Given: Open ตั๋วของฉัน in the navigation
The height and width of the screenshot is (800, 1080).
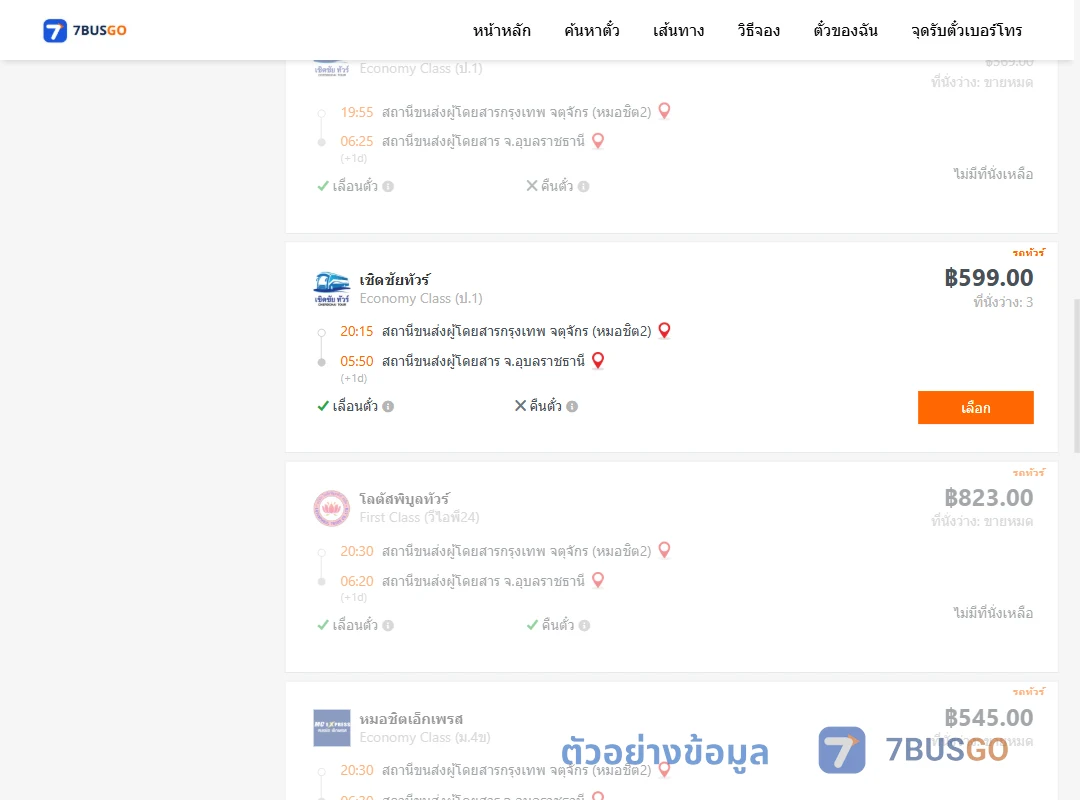Looking at the screenshot, I should coord(845,30).
